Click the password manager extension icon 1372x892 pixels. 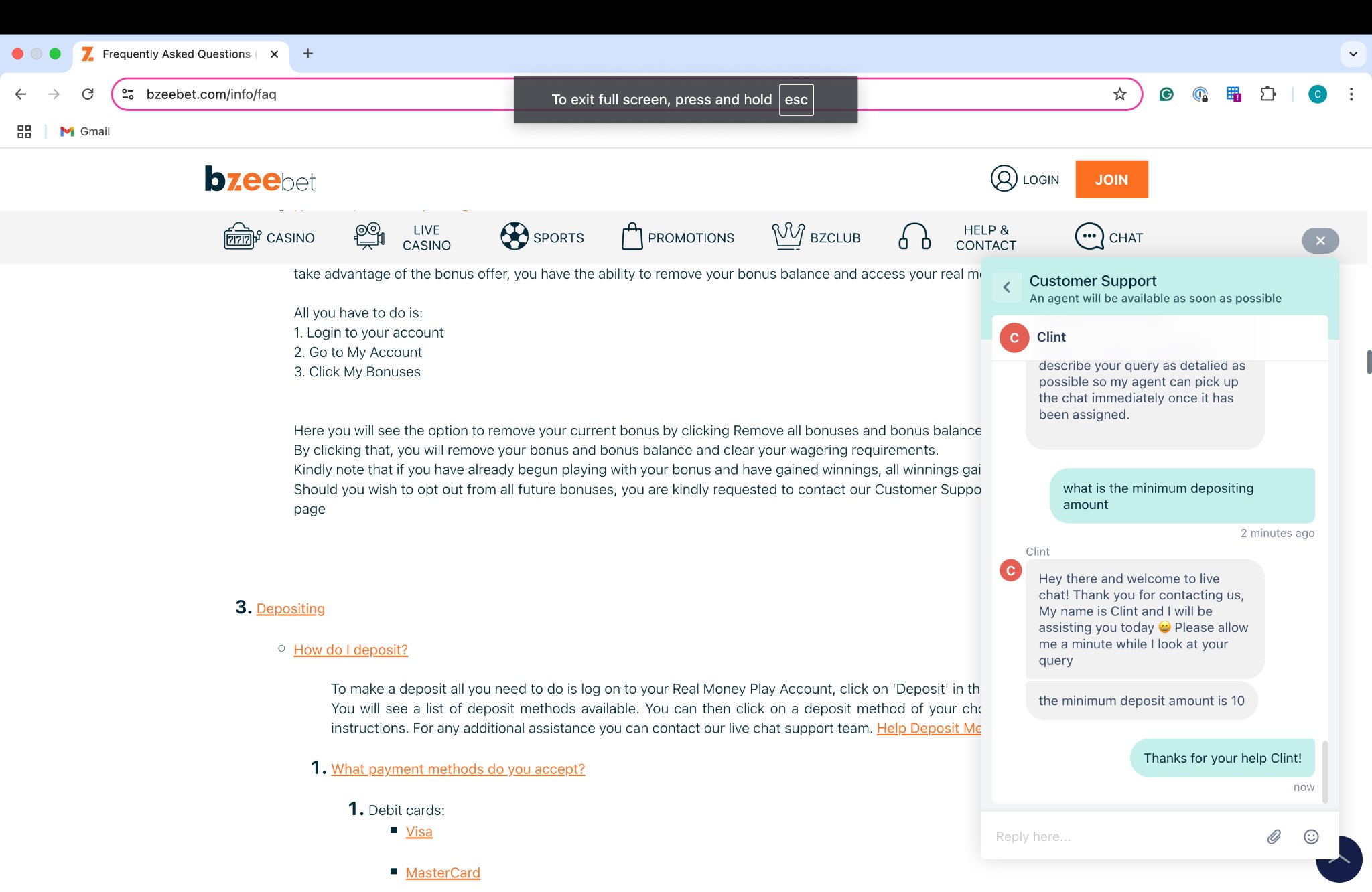(1200, 94)
